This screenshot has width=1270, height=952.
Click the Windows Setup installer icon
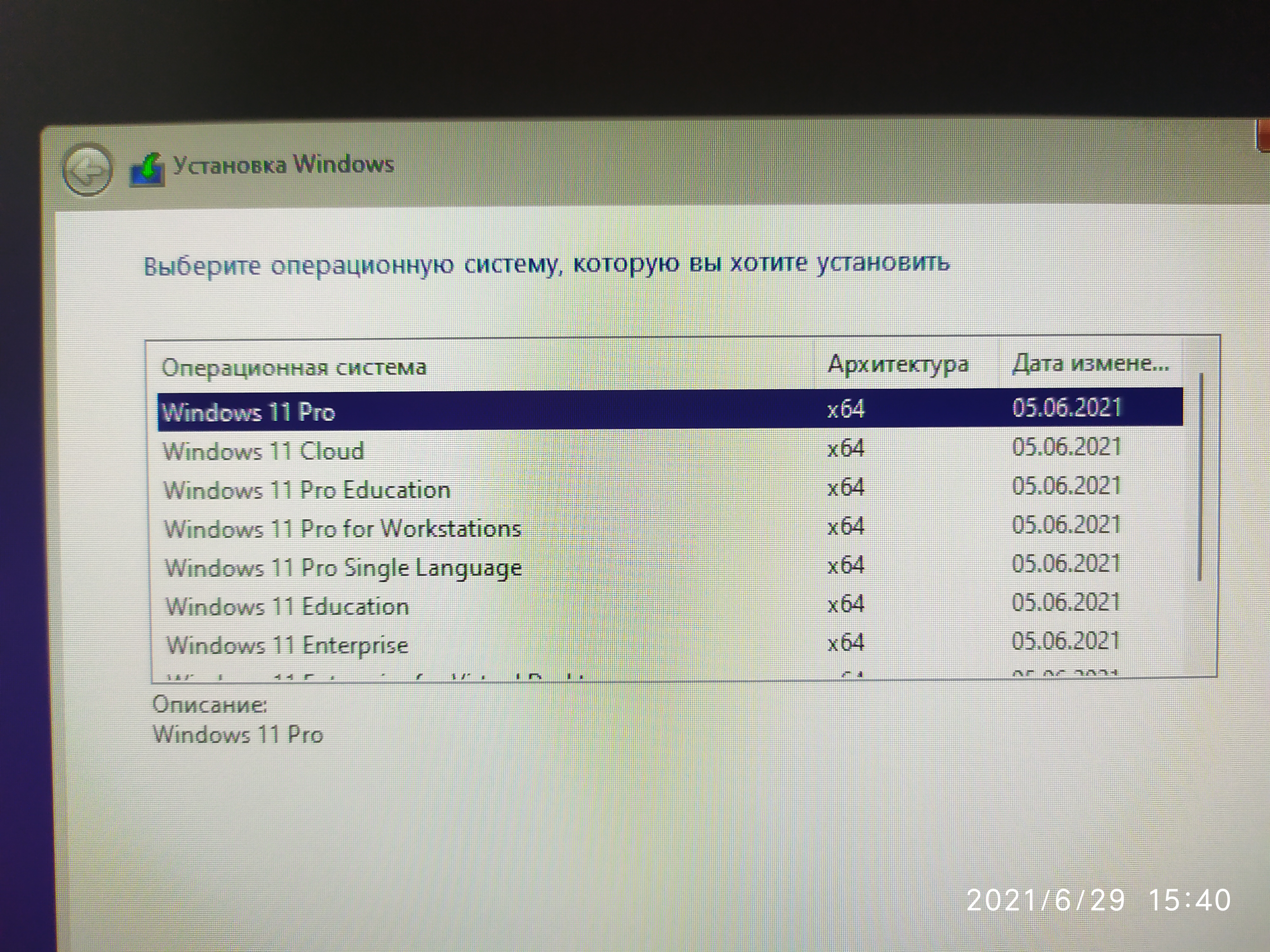click(147, 170)
